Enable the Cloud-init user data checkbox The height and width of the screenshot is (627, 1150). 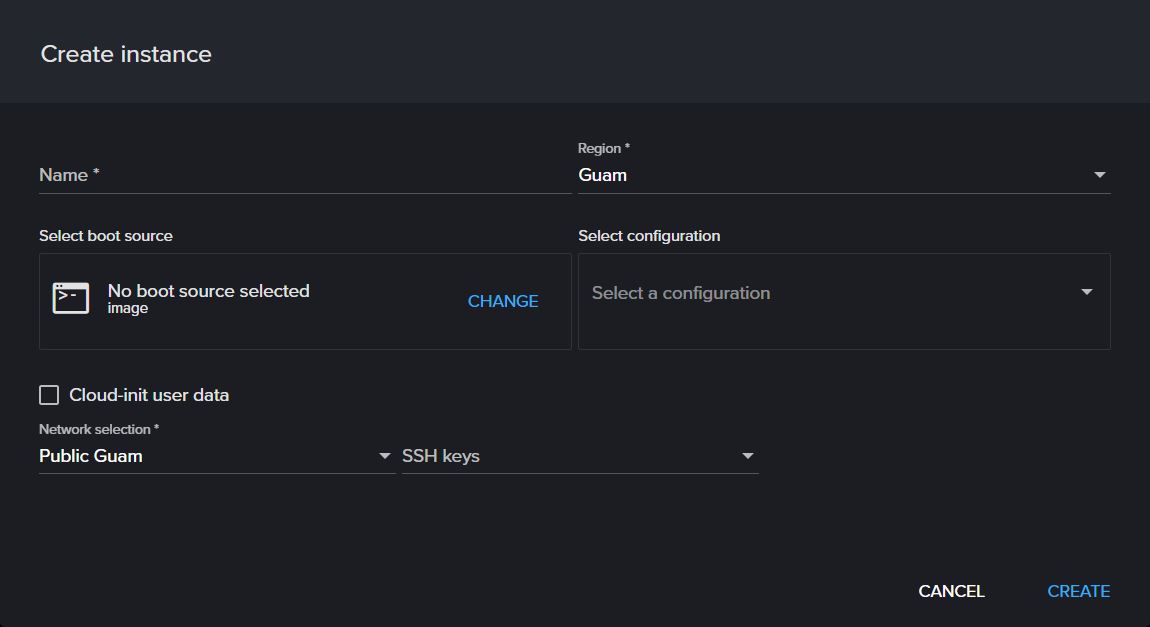(x=49, y=394)
